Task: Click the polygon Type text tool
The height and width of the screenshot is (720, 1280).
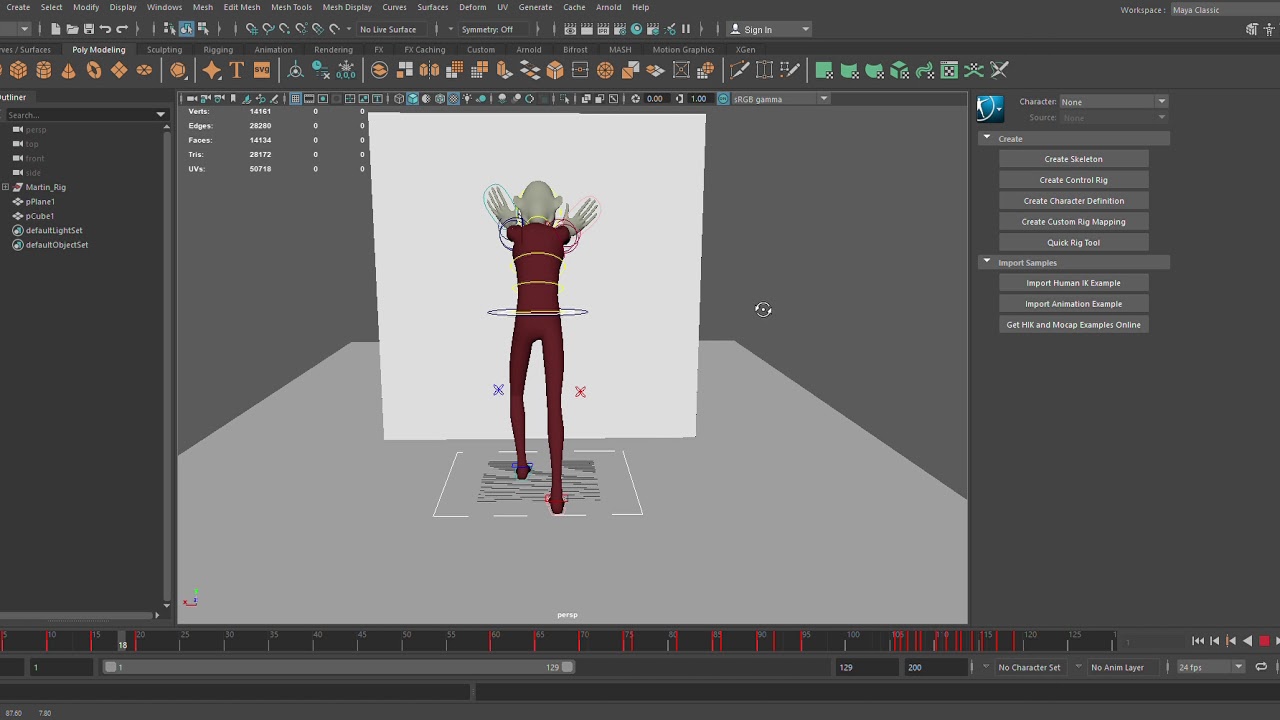Action: 237,70
